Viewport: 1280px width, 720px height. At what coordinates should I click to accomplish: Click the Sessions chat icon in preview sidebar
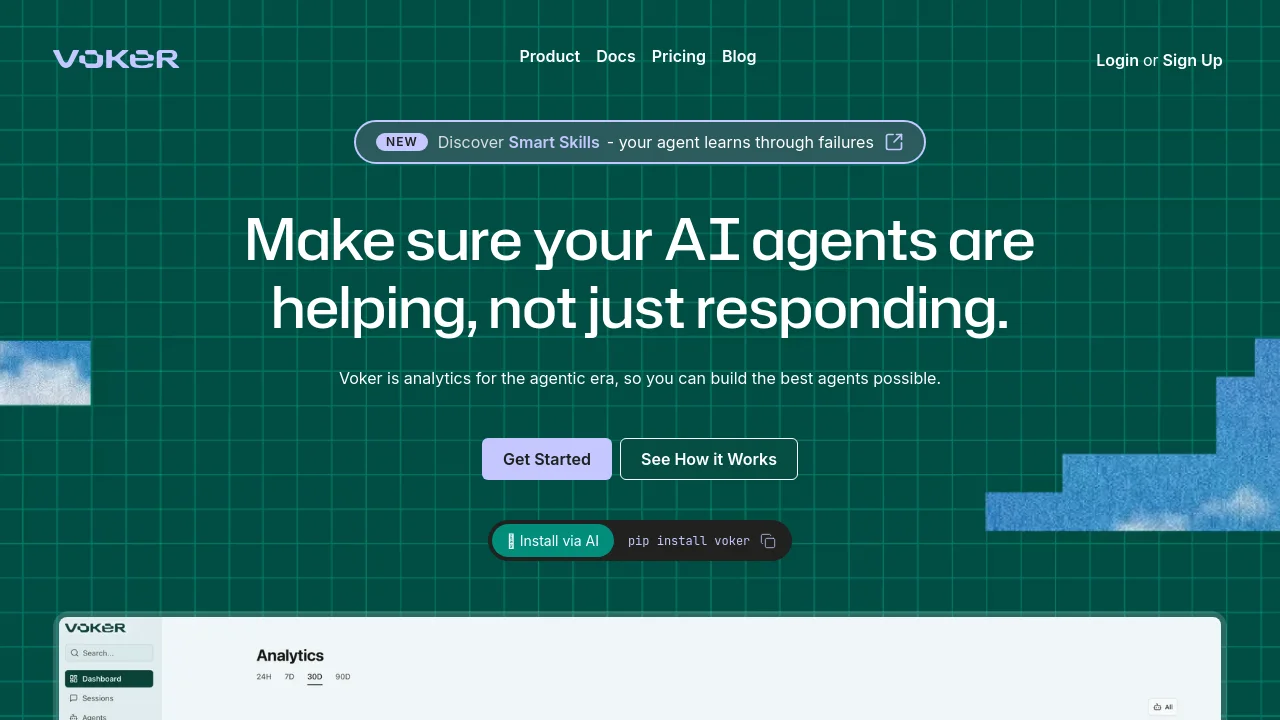coord(74,698)
